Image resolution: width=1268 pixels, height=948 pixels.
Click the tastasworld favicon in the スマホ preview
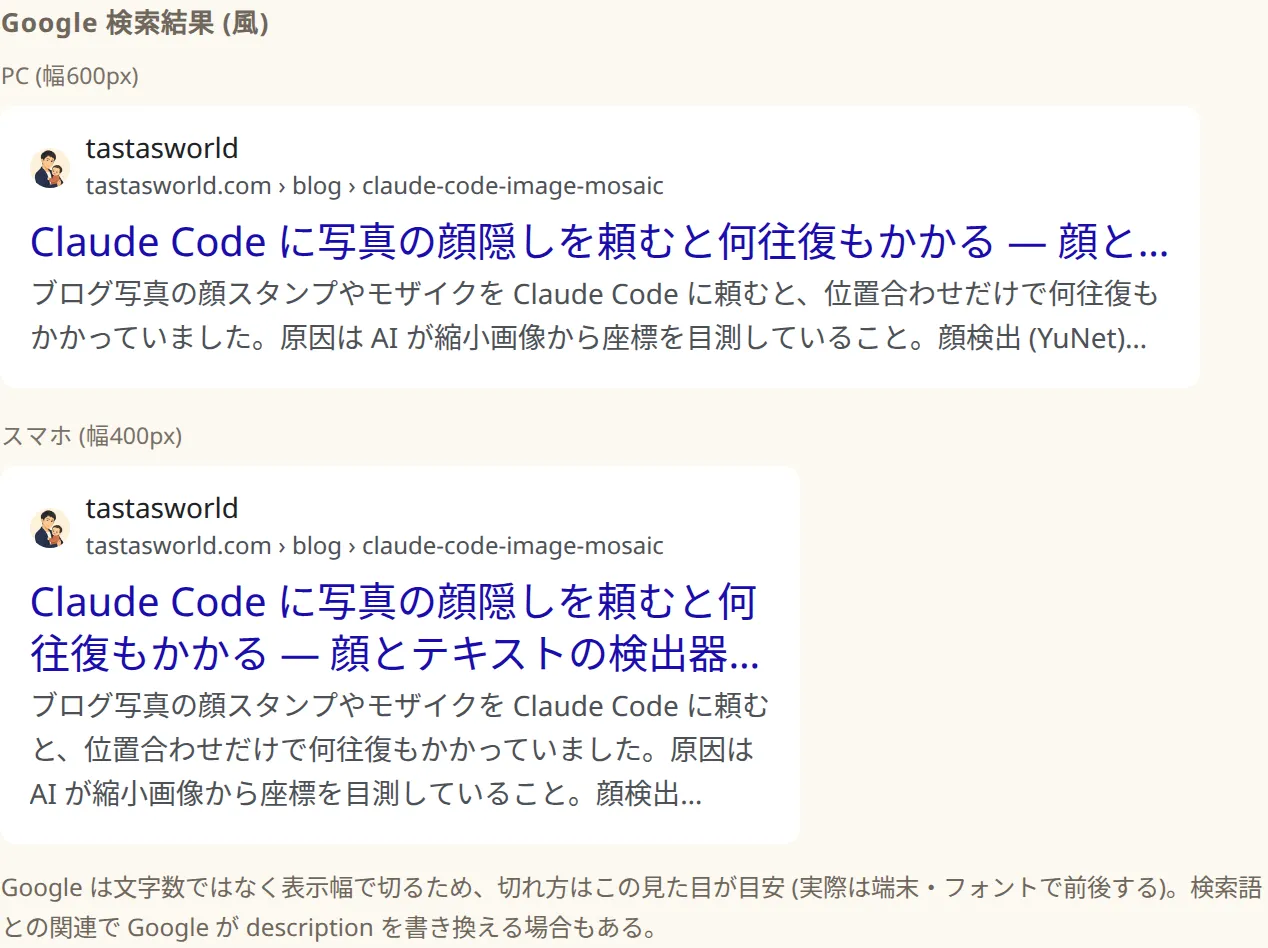(x=50, y=528)
